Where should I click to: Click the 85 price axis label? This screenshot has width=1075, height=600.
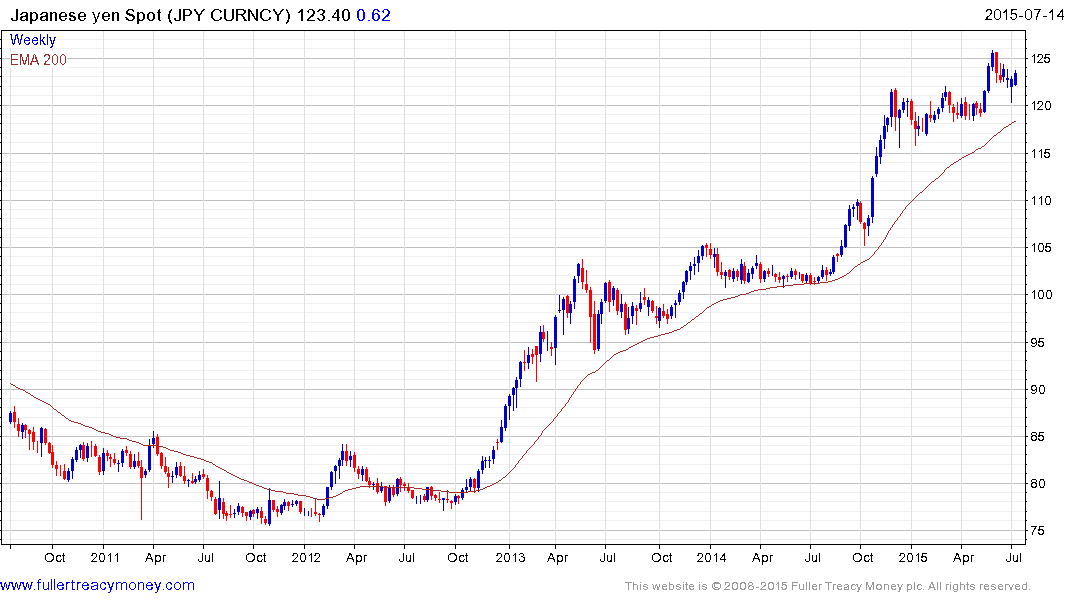(x=1039, y=437)
